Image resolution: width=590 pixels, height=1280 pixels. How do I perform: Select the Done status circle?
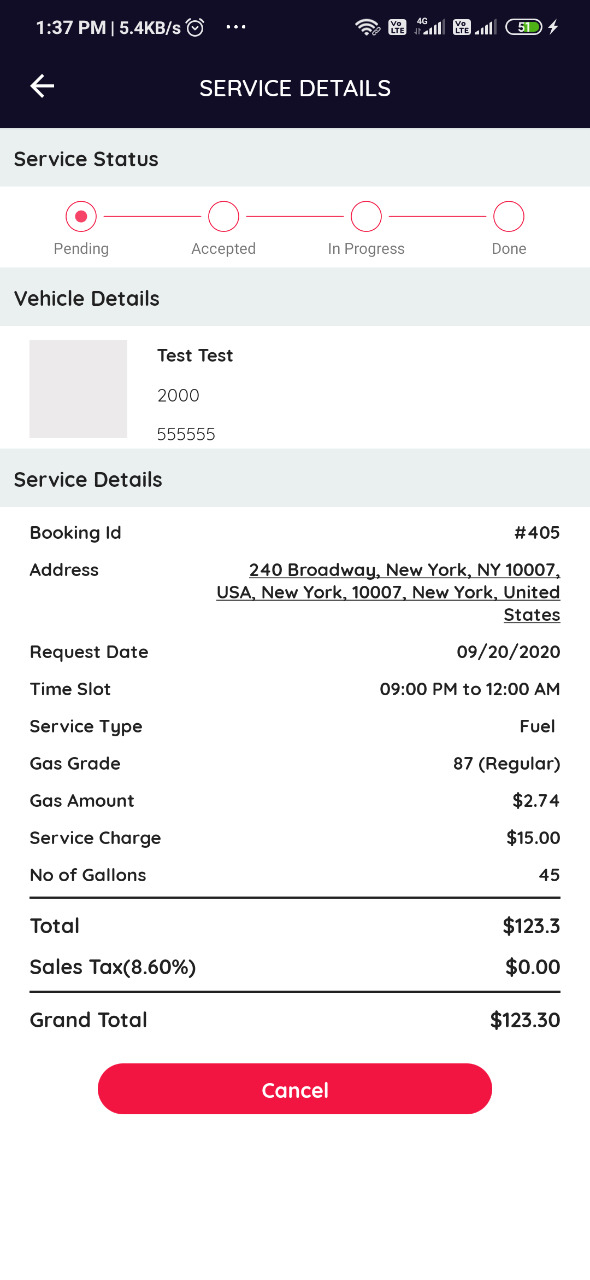click(x=509, y=216)
